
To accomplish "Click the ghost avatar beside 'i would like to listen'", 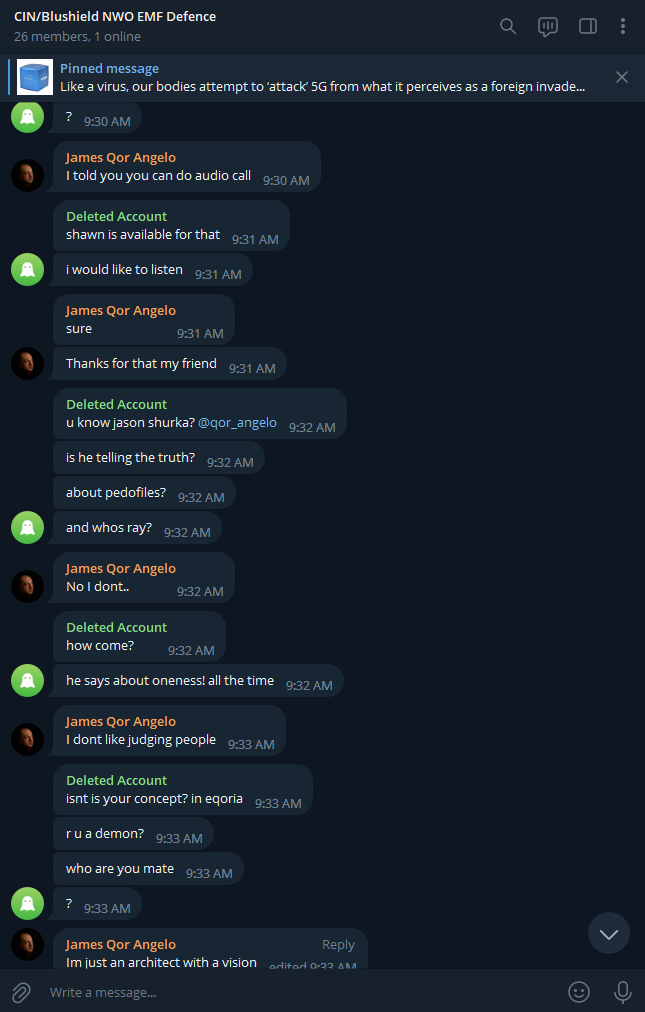I will [28, 269].
